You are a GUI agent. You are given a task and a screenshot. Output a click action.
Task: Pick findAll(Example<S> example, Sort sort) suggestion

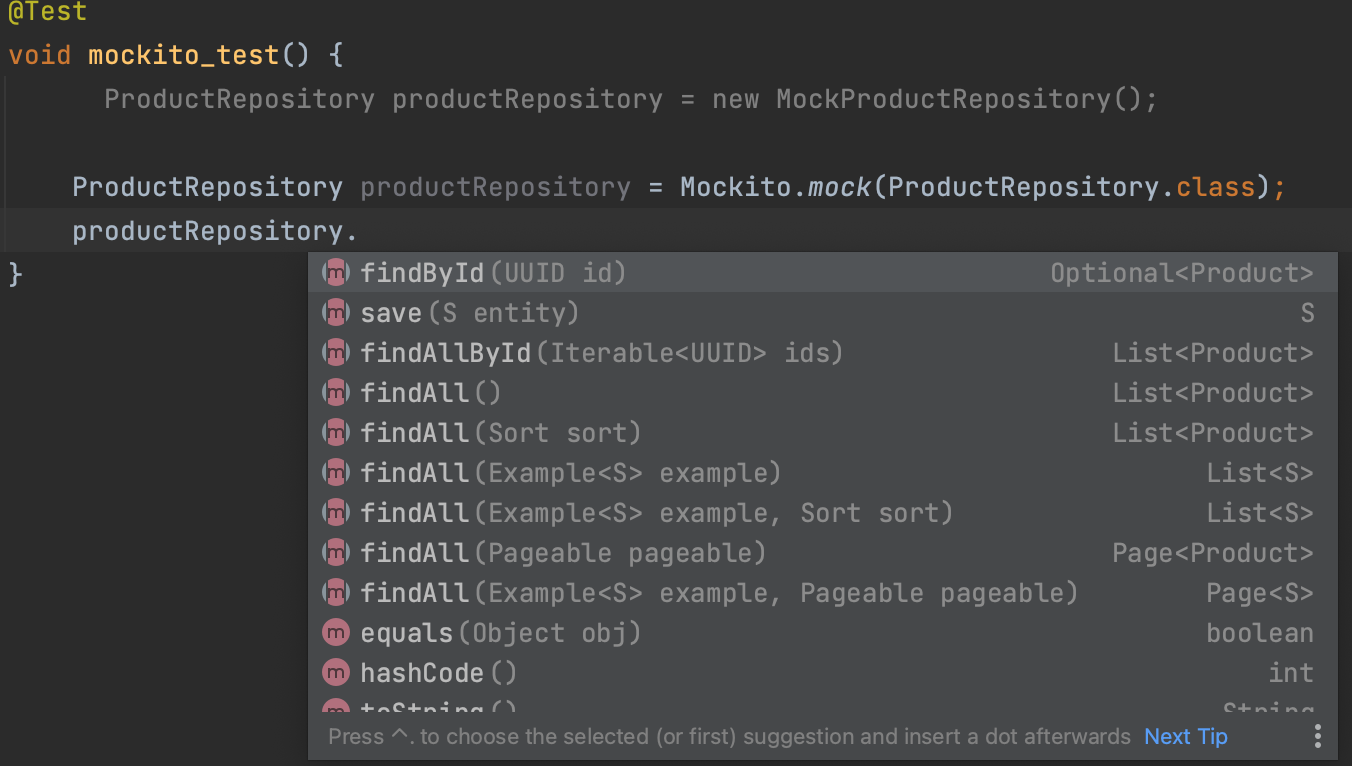[x=822, y=513]
